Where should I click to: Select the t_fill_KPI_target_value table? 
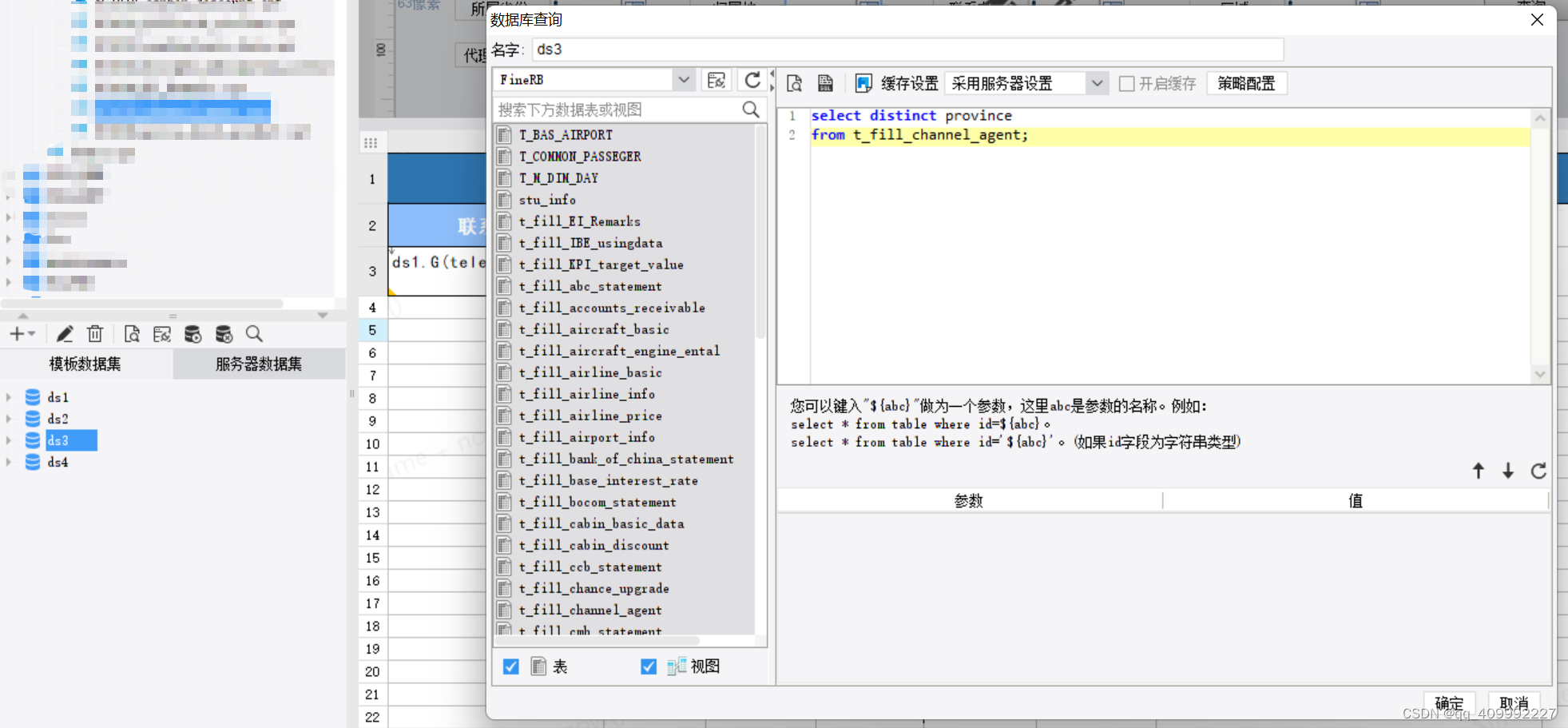(x=601, y=265)
